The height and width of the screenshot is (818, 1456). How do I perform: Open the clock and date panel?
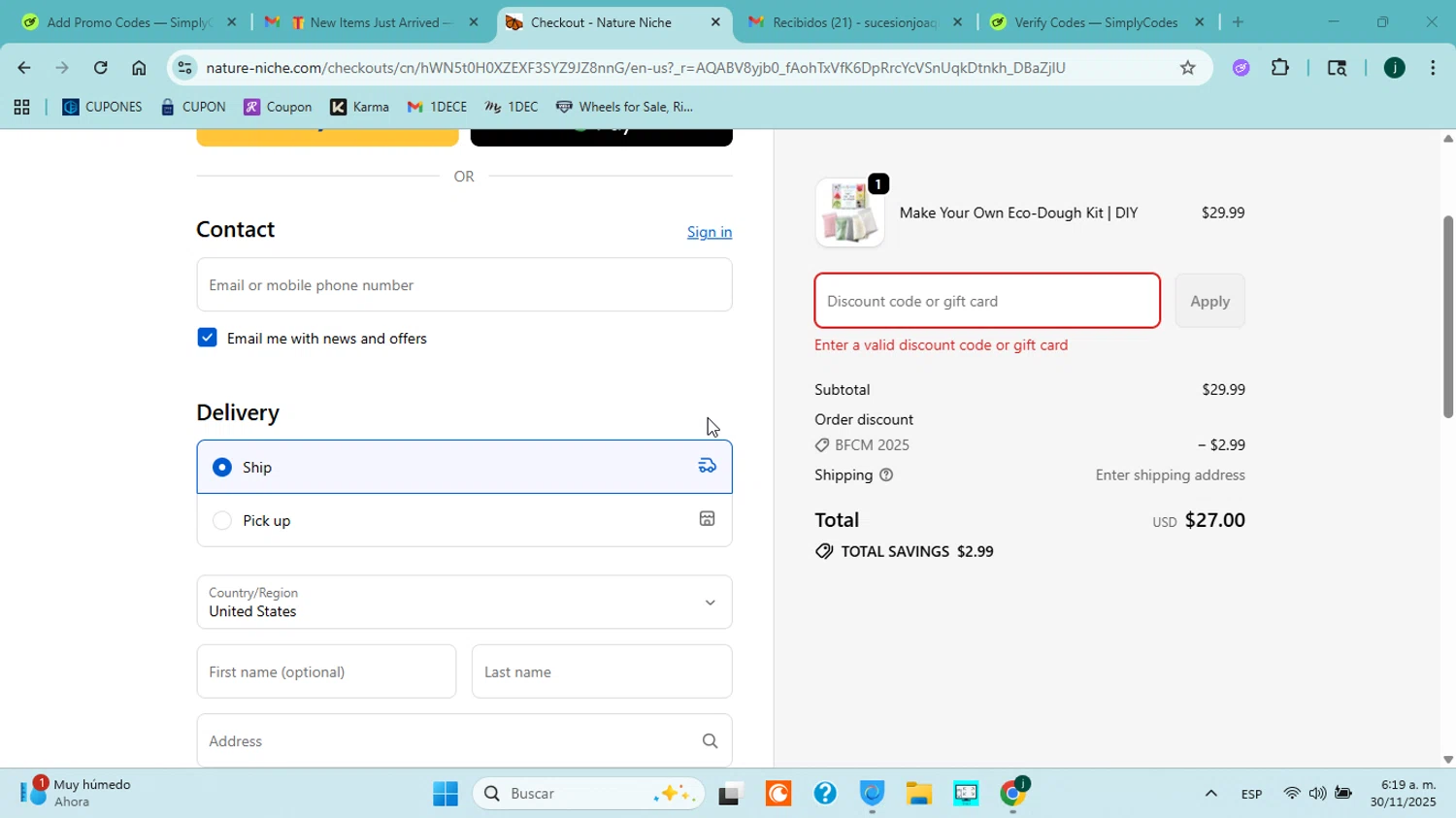coord(1403,794)
